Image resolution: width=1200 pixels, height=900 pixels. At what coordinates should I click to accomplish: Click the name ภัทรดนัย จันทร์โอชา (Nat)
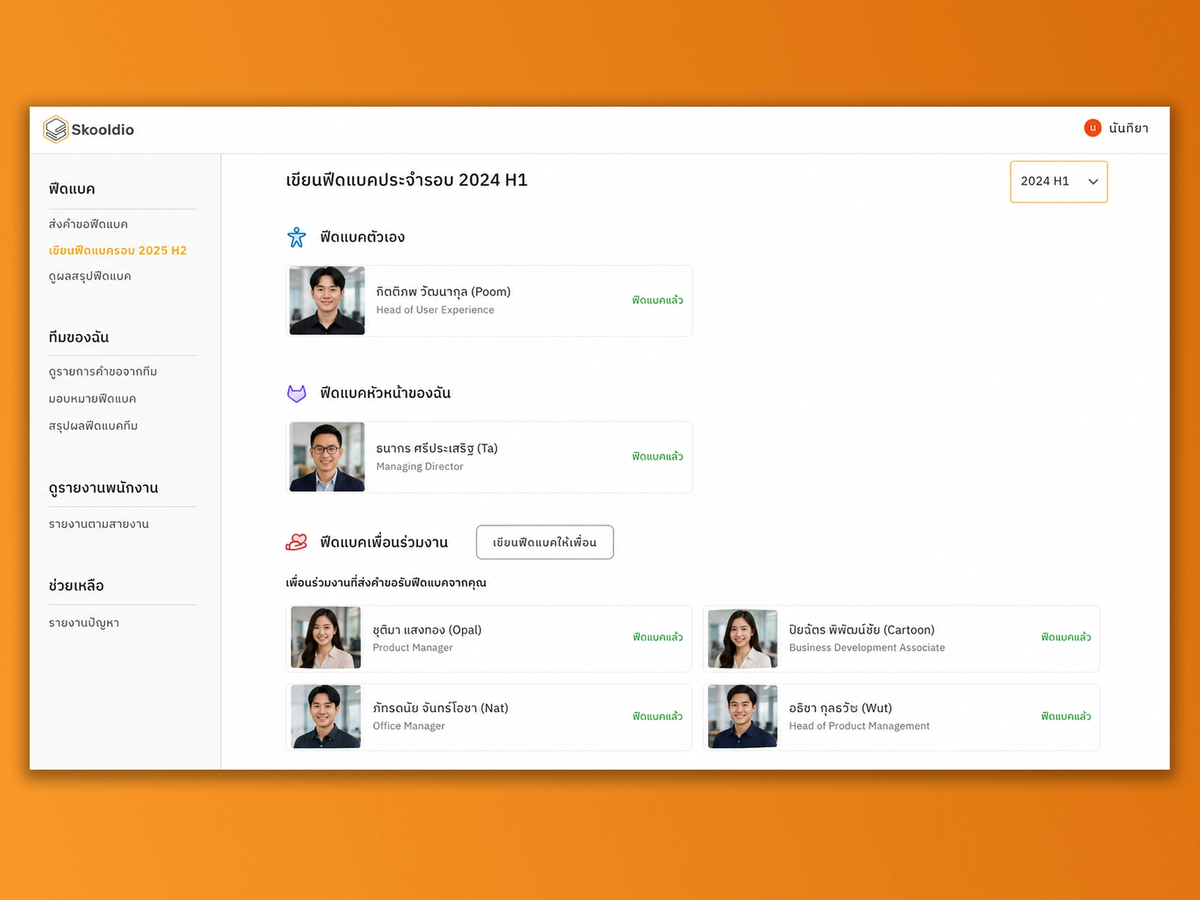[x=440, y=708]
